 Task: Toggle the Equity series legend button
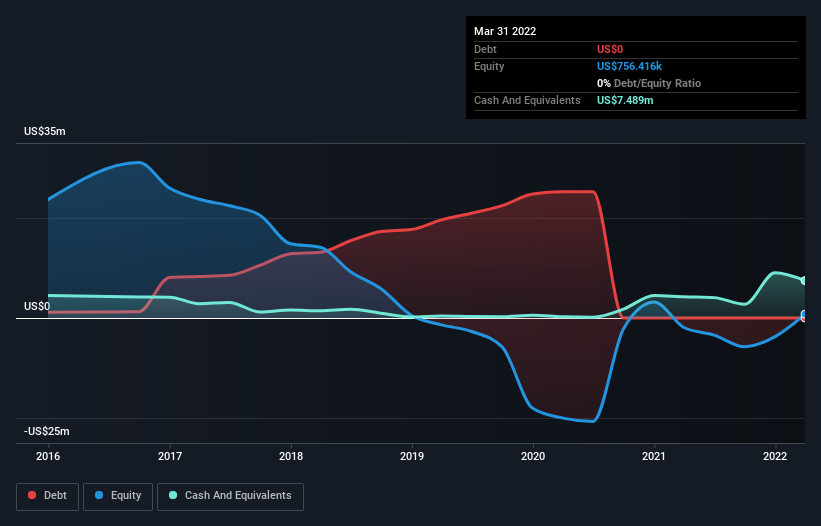[x=118, y=496]
